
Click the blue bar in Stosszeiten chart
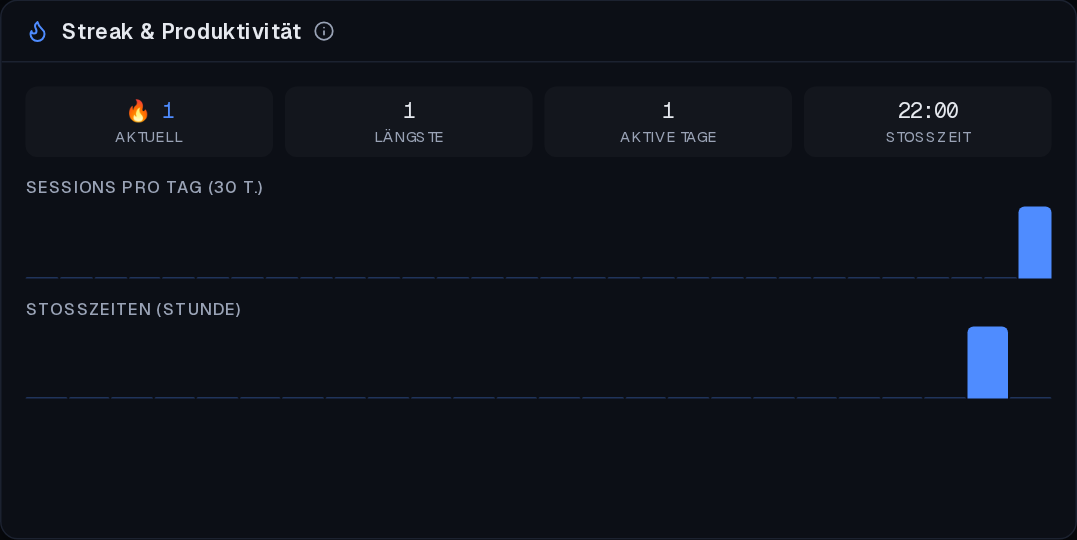coord(988,362)
